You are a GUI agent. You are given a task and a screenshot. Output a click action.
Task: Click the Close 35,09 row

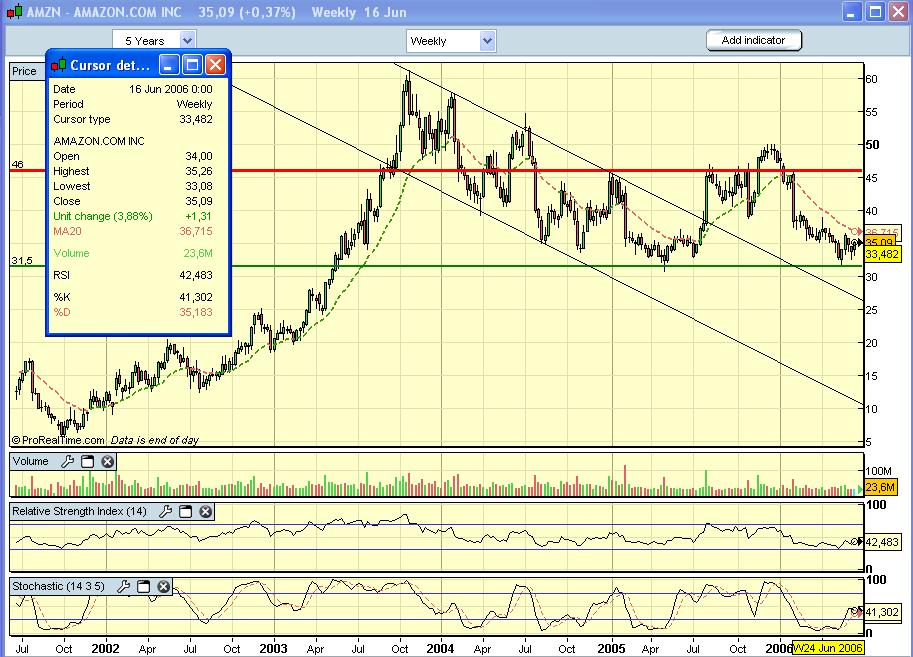[x=133, y=201]
